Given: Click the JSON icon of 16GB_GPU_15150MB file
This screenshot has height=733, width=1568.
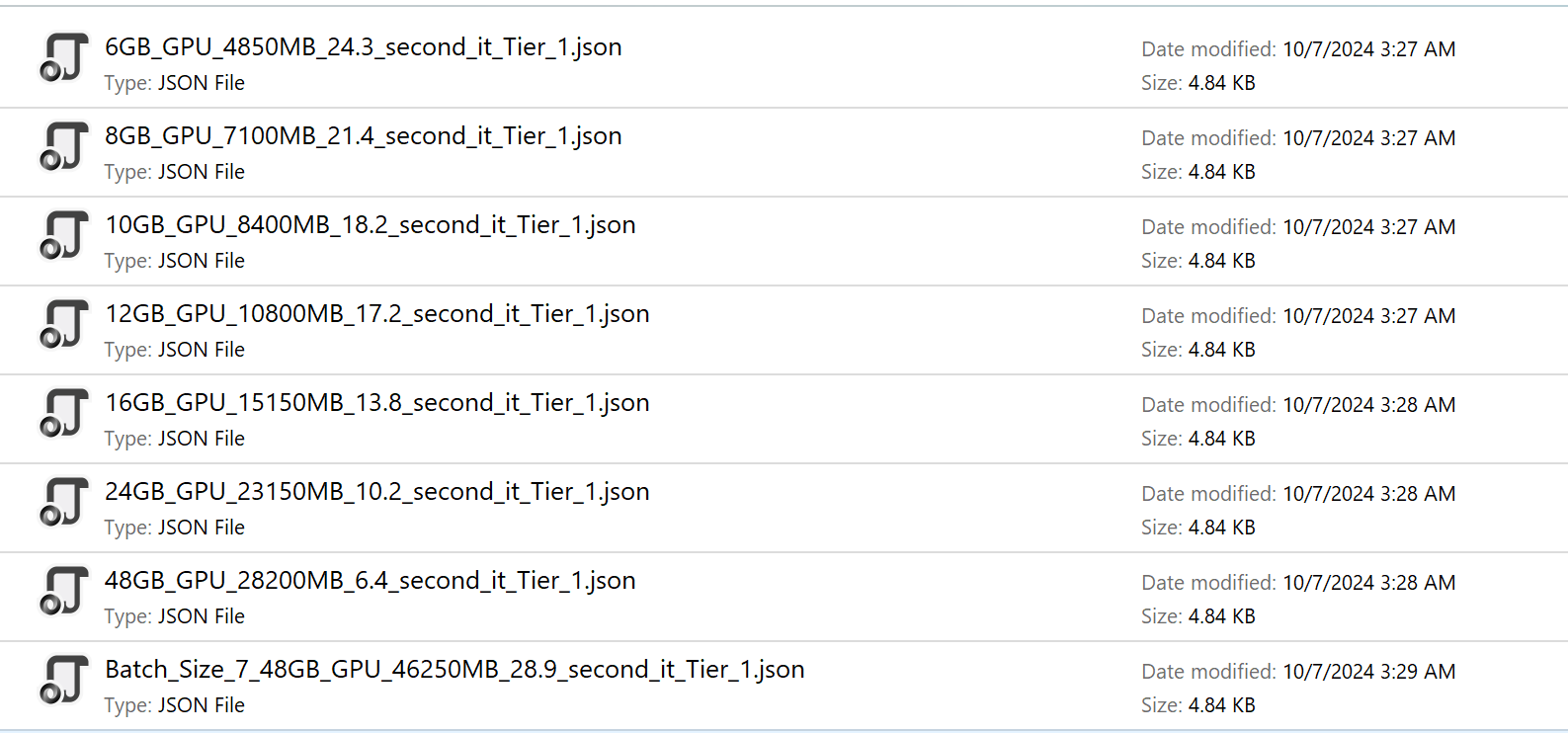Looking at the screenshot, I should 64,413.
